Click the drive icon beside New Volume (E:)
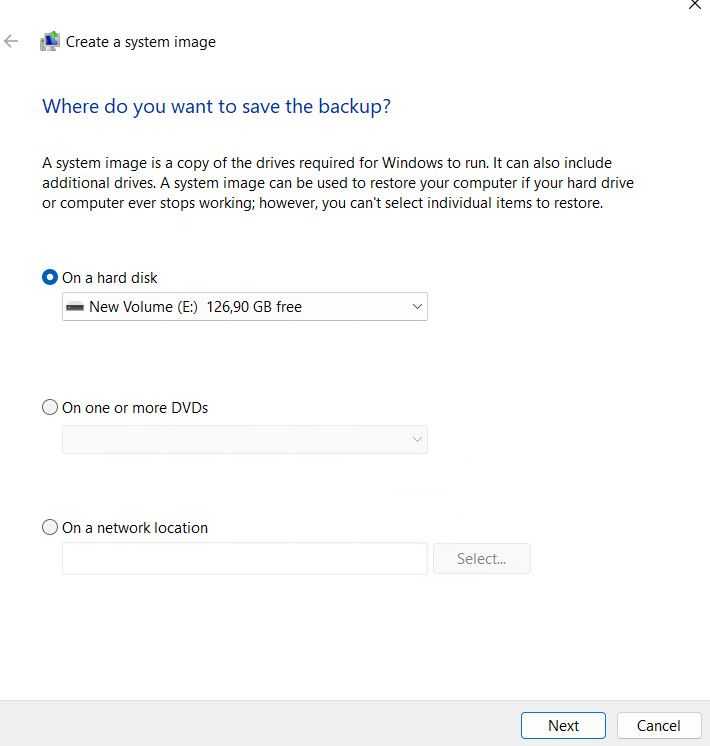Image resolution: width=710 pixels, height=746 pixels. pyautogui.click(x=74, y=307)
